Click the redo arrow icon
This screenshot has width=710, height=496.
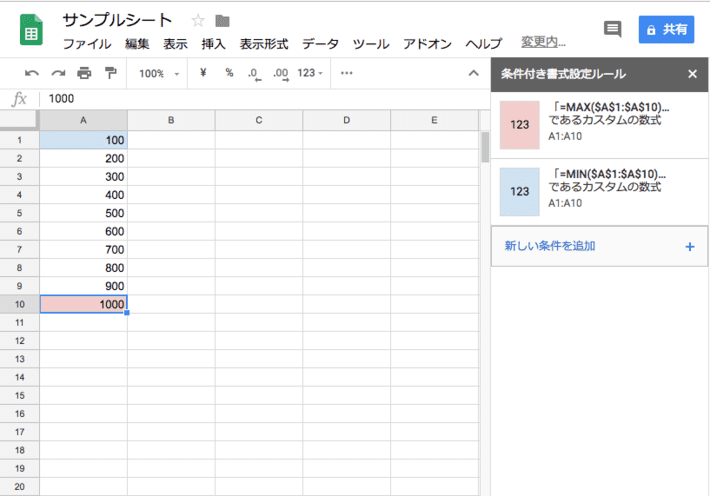tap(58, 73)
